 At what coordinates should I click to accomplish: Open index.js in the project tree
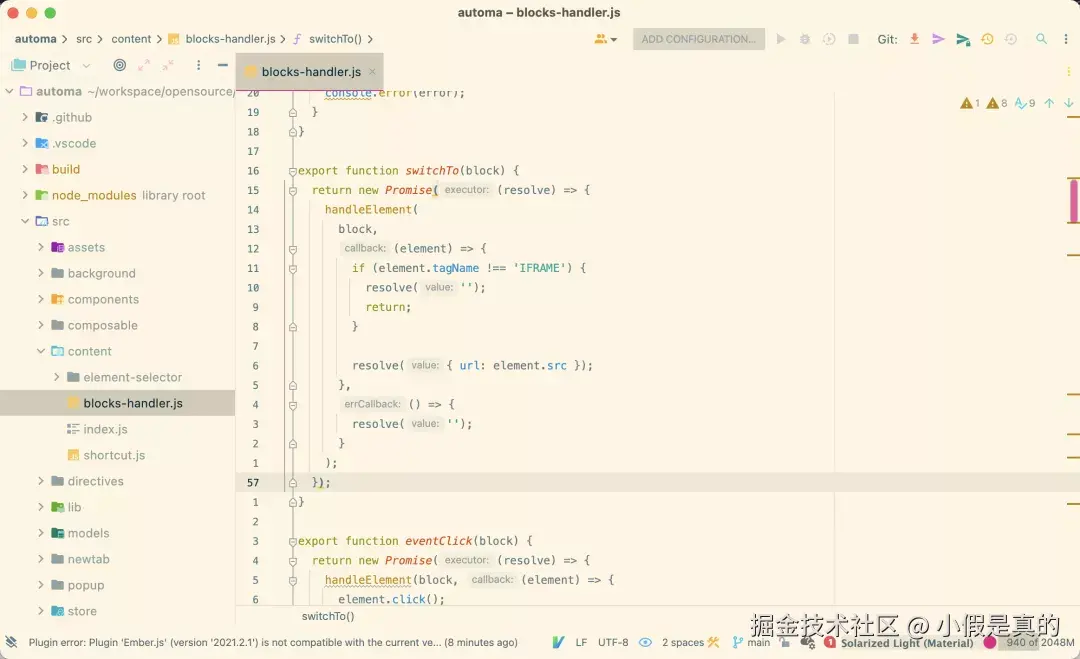coord(105,429)
